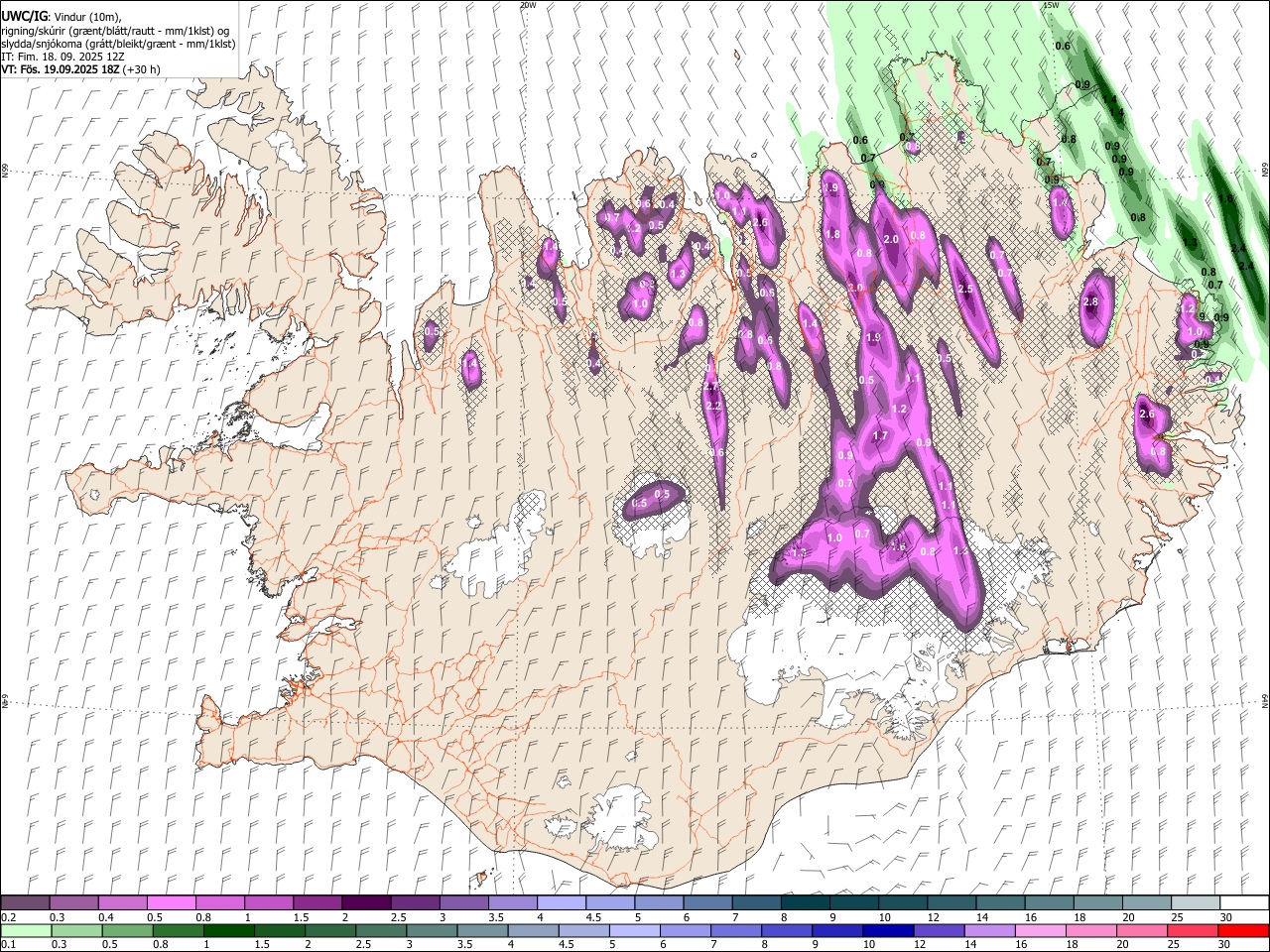Click the title text 'UWC/IG: Vindur (10m),'
This screenshot has width=1270, height=952.
pyautogui.click(x=61, y=17)
